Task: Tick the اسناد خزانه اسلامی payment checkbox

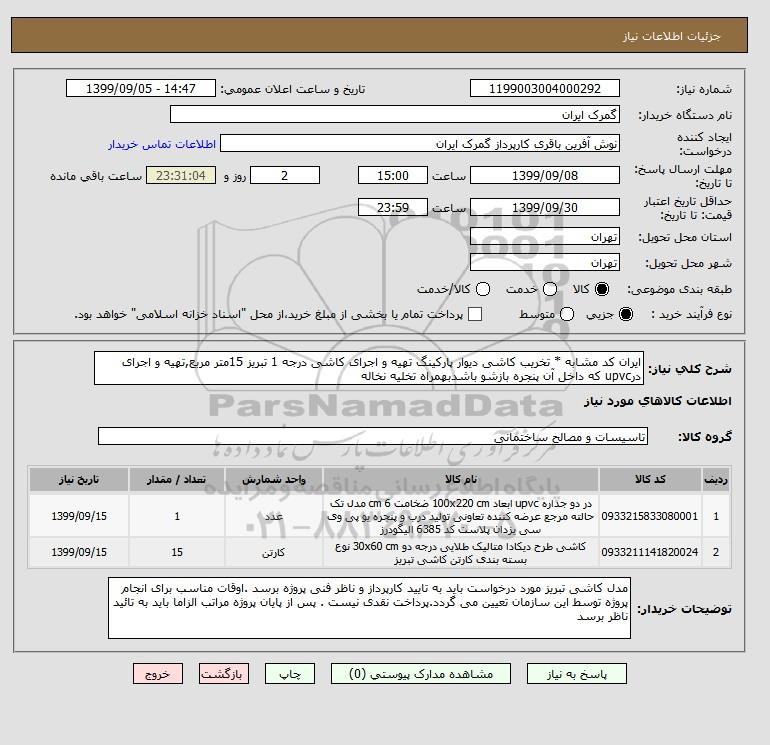Action: [x=475, y=314]
